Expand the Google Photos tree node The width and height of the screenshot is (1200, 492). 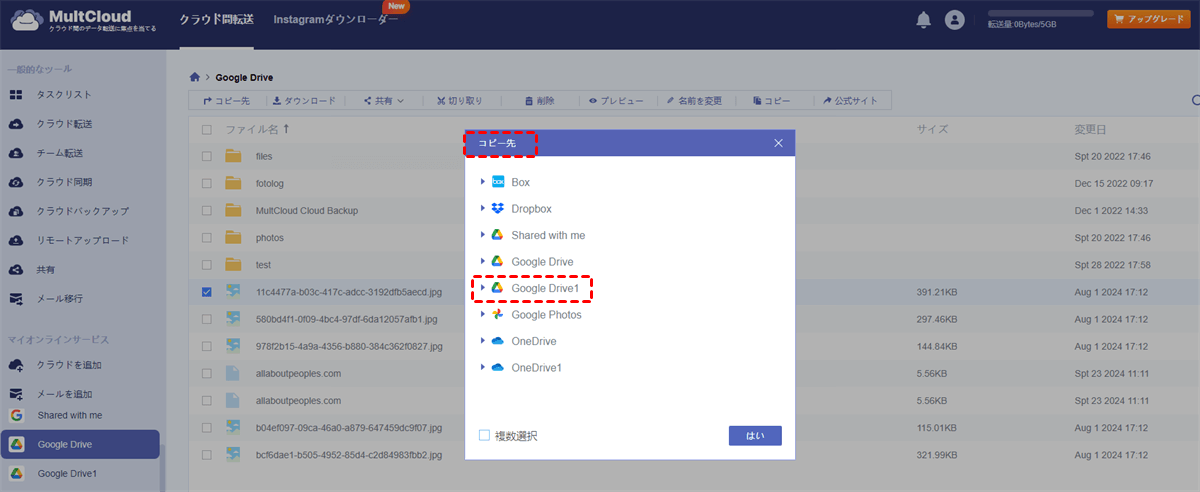[482, 314]
